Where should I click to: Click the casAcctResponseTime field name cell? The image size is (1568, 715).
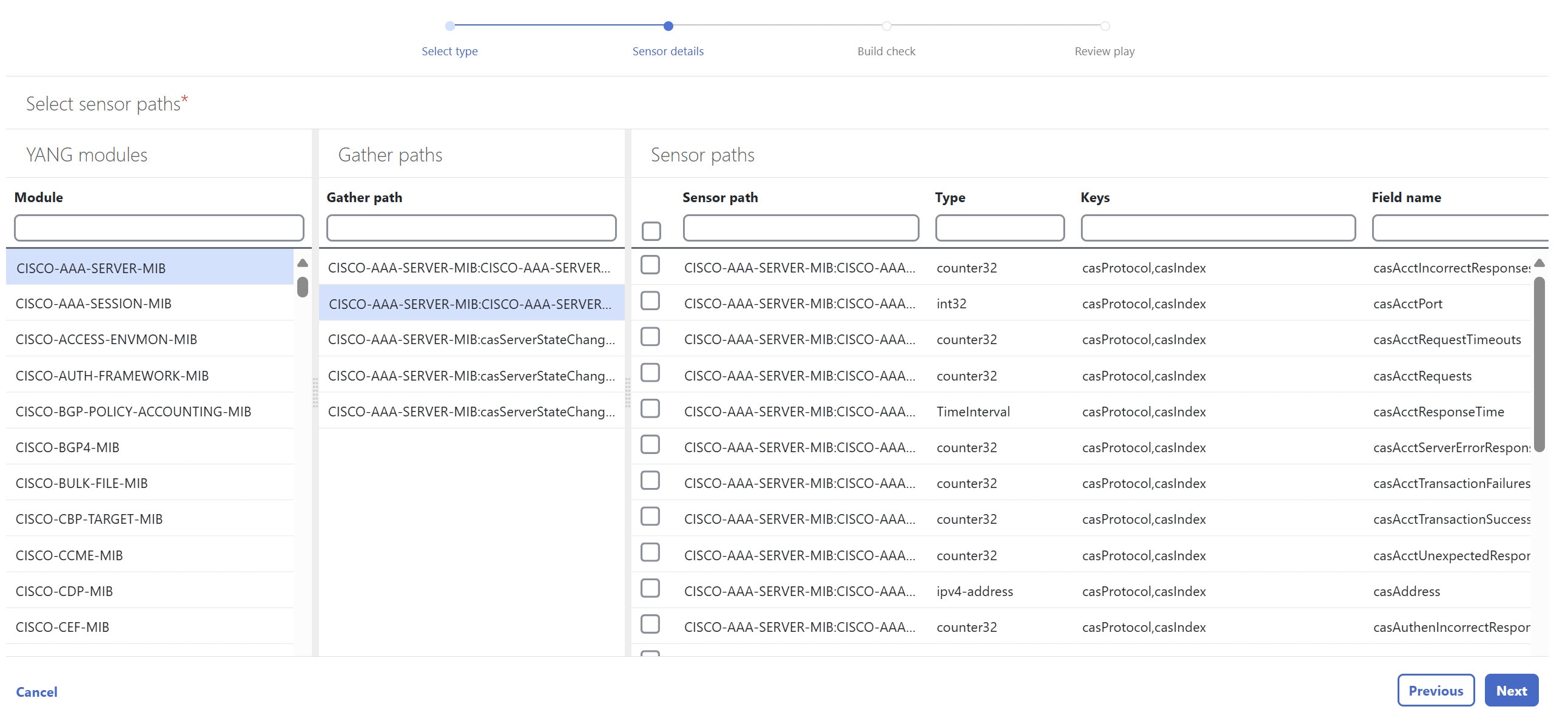click(x=1438, y=412)
